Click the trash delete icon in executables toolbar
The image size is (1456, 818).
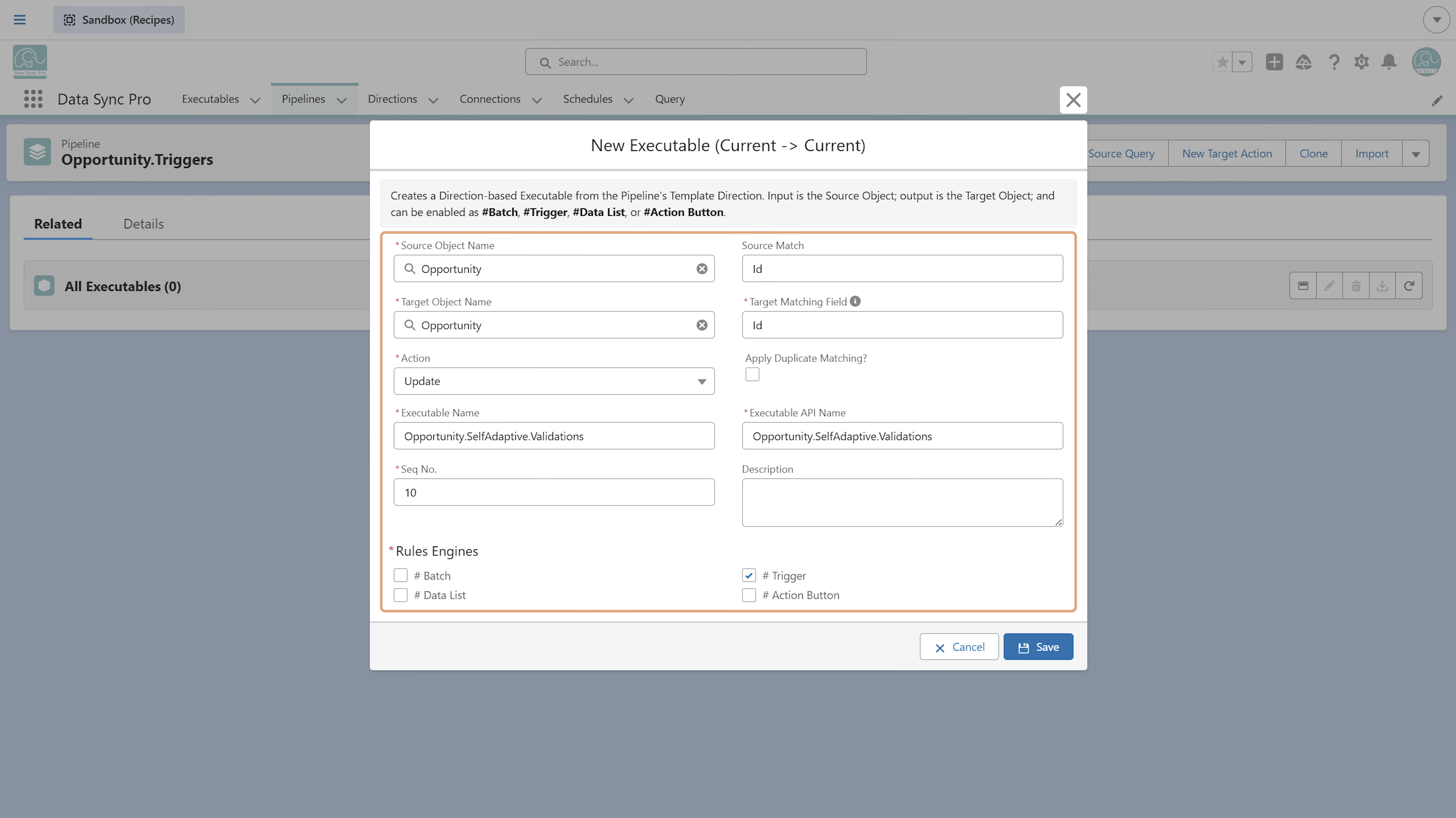(x=1356, y=286)
